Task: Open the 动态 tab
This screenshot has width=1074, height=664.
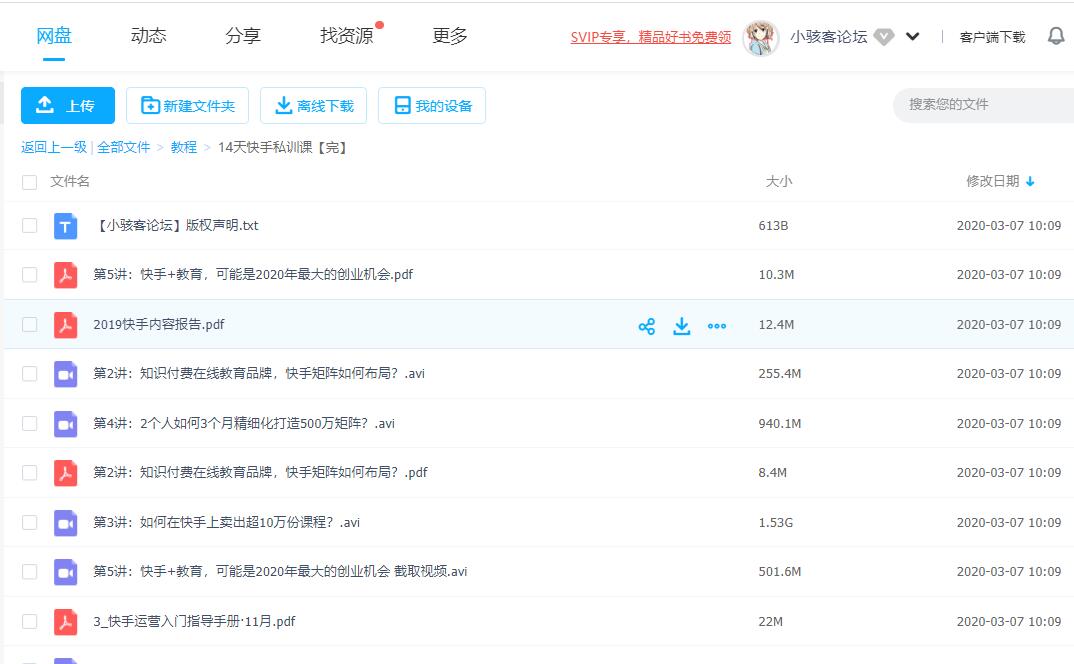Action: coord(149,36)
